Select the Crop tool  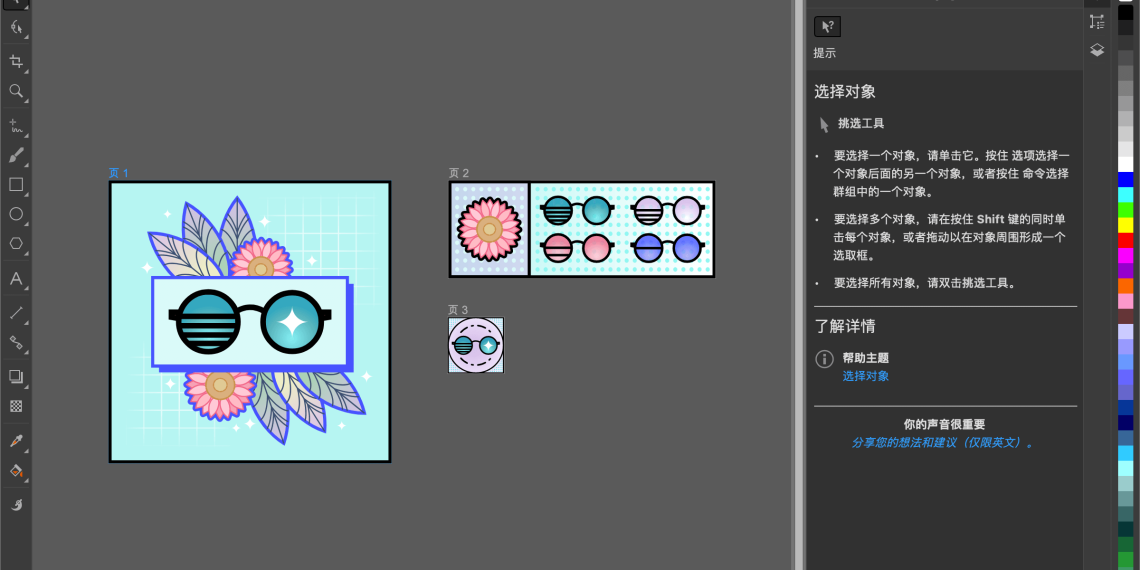[16, 61]
